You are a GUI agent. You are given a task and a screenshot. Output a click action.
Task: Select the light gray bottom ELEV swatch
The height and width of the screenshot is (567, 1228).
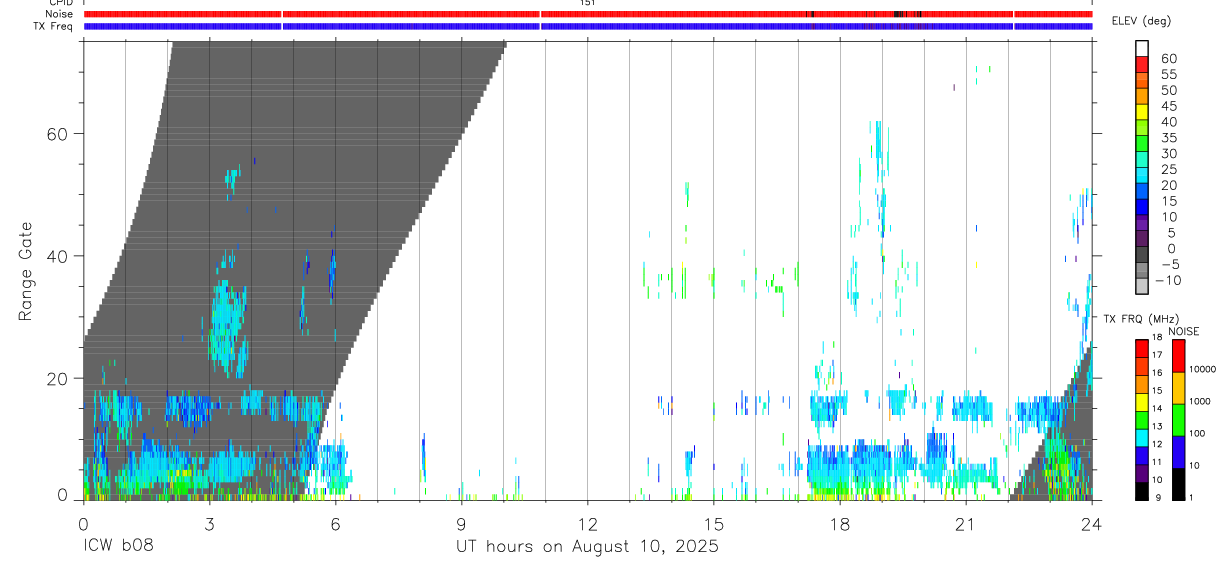[1142, 285]
